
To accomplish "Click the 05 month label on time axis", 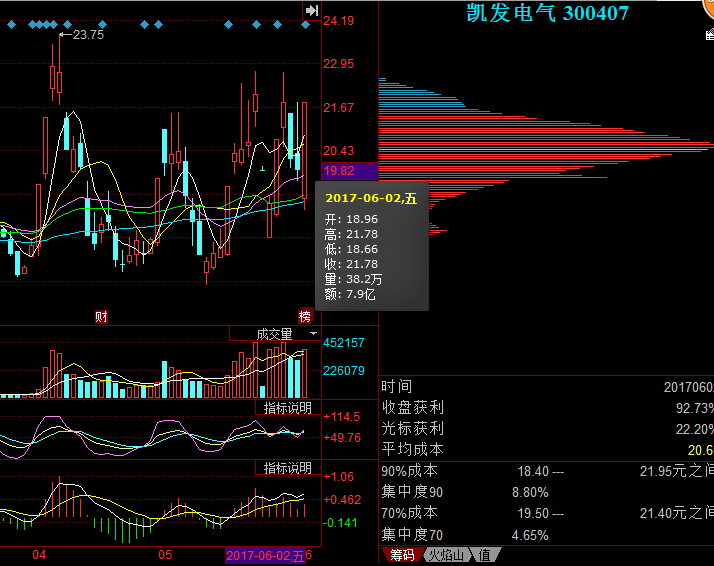I will (165, 555).
